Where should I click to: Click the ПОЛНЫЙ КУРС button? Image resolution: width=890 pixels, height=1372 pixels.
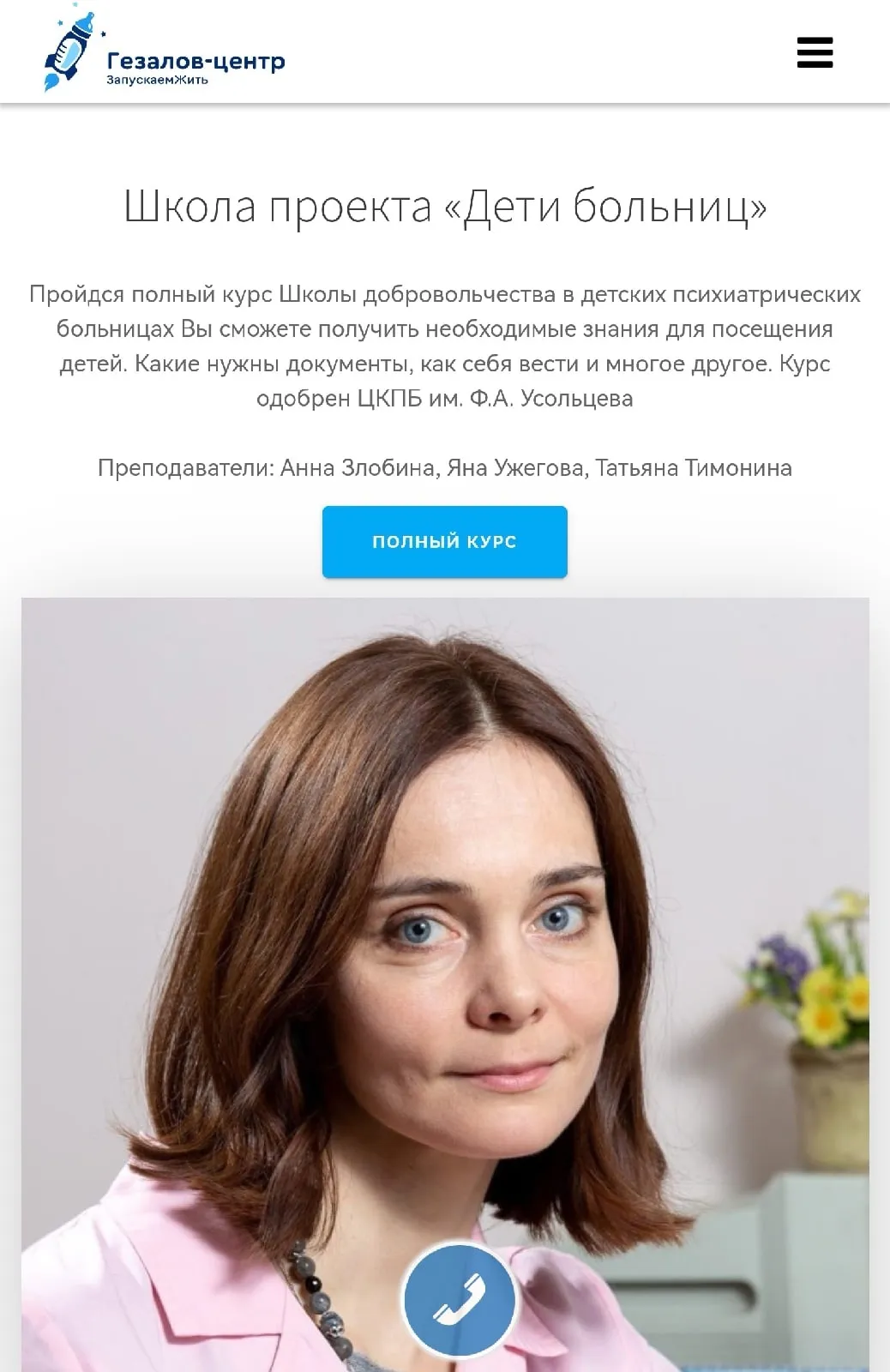tap(445, 542)
